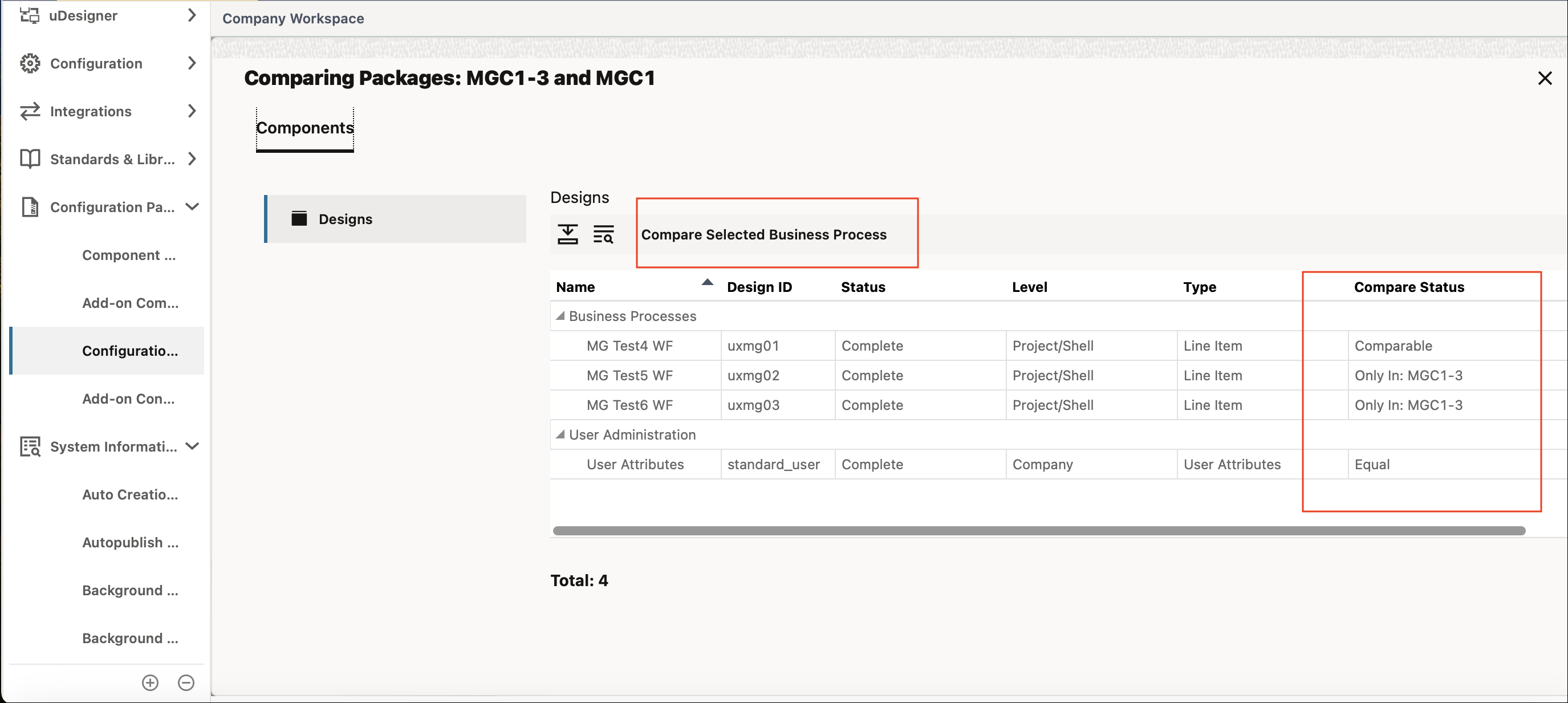Click the find-in-list toolbar icon
This screenshot has height=703, width=1568.
coord(603,234)
